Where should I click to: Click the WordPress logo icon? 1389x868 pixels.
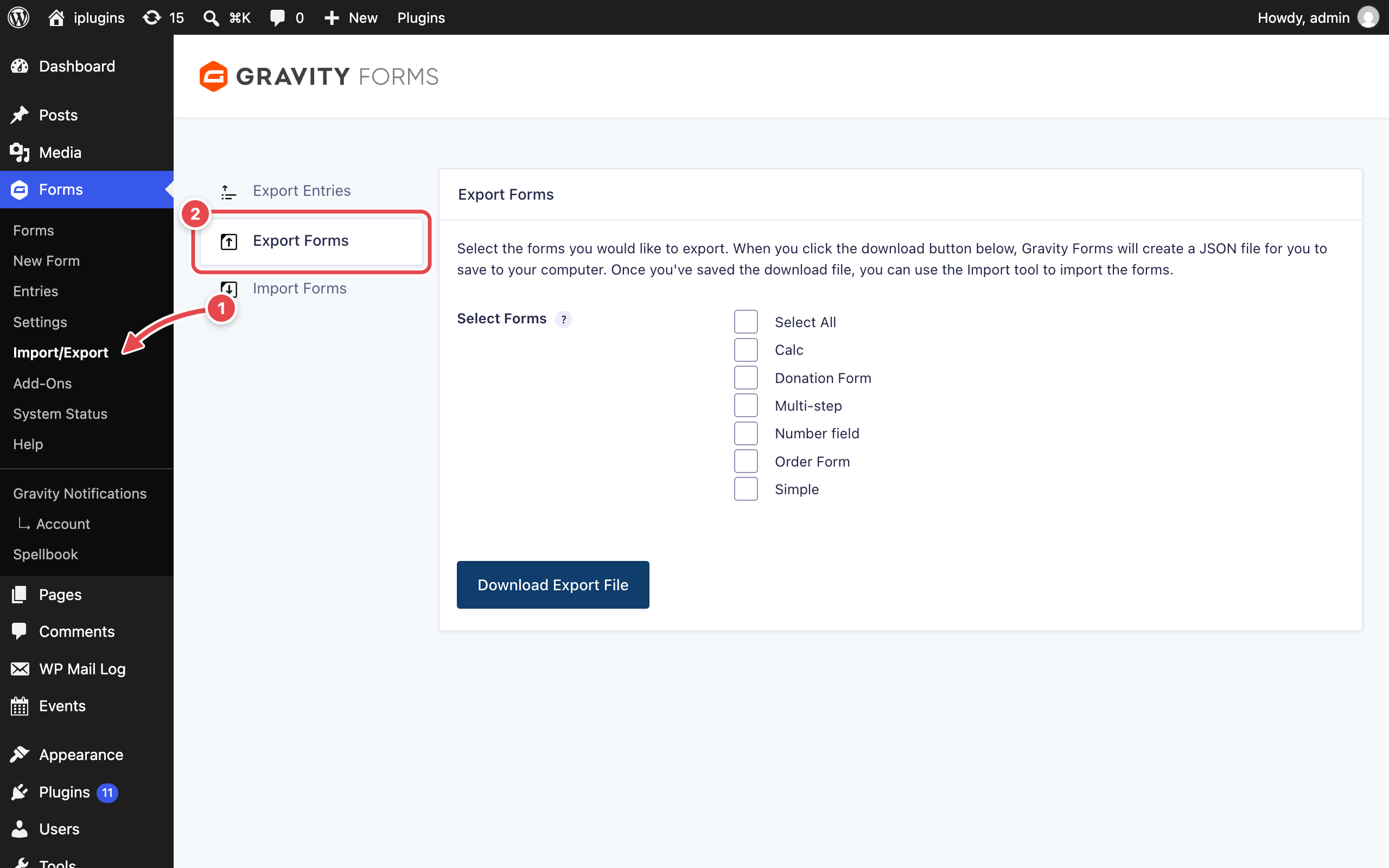(x=18, y=17)
